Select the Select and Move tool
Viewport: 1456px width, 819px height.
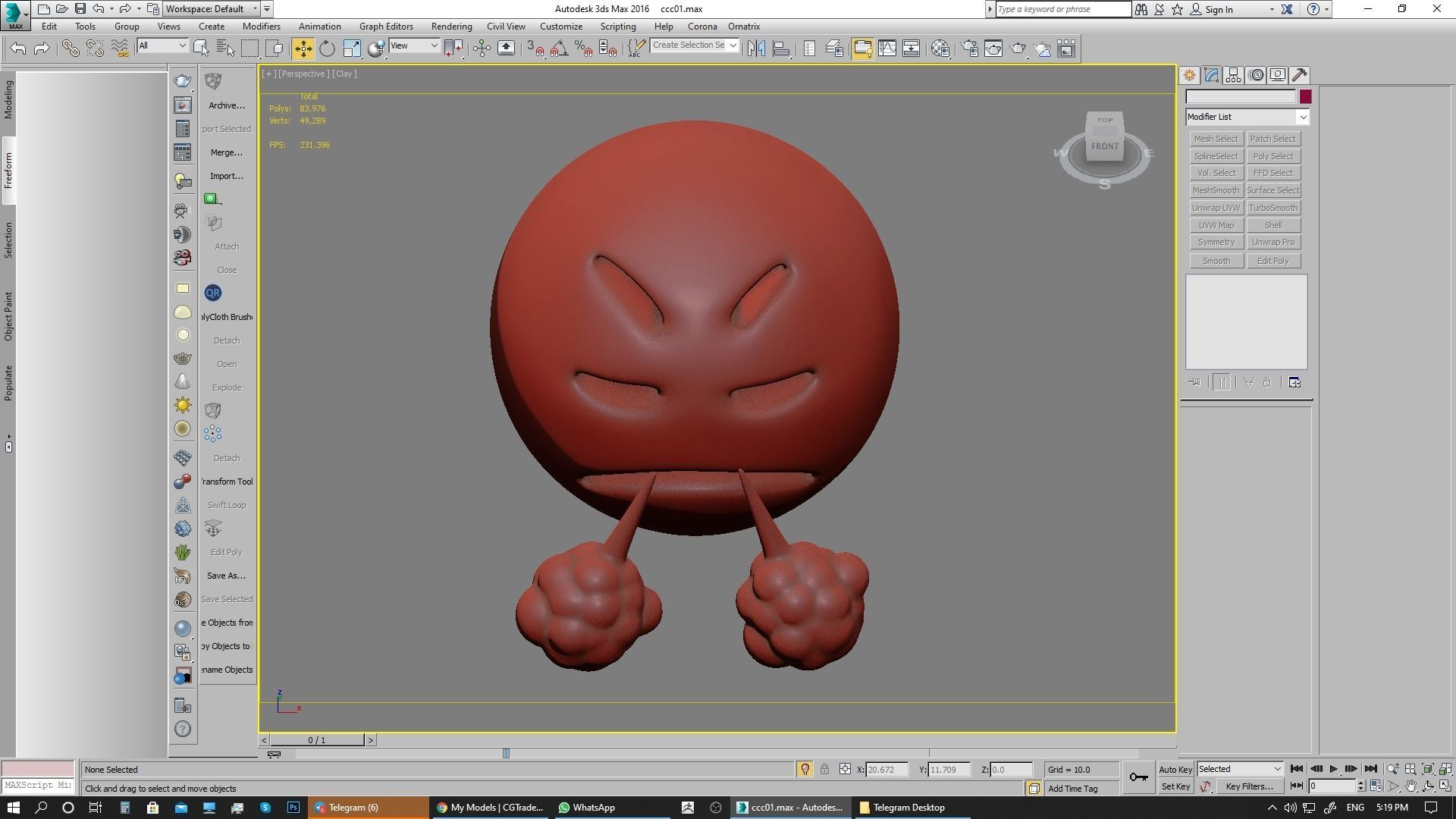pos(303,49)
